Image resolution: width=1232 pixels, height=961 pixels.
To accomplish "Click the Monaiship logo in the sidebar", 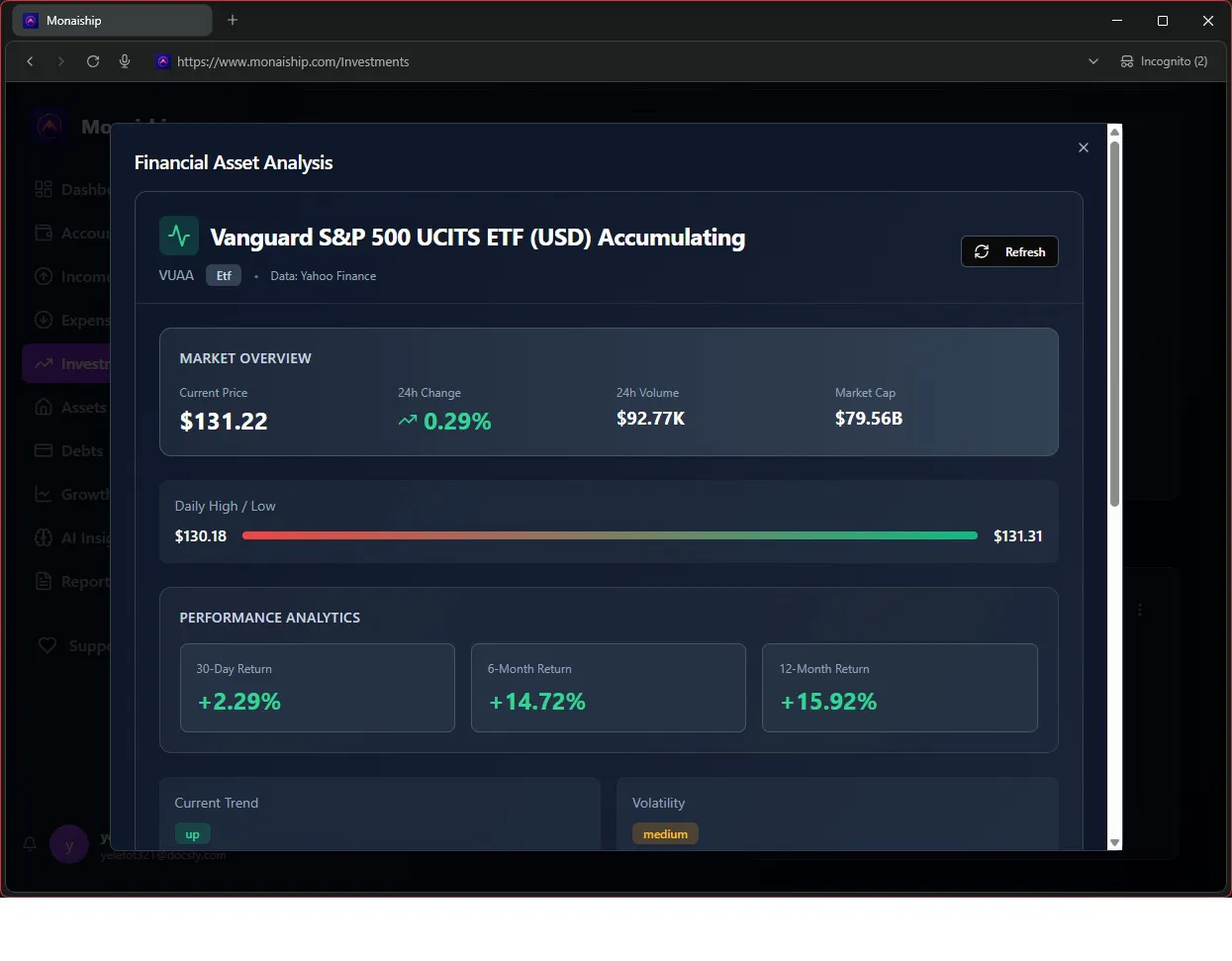I will [x=49, y=126].
